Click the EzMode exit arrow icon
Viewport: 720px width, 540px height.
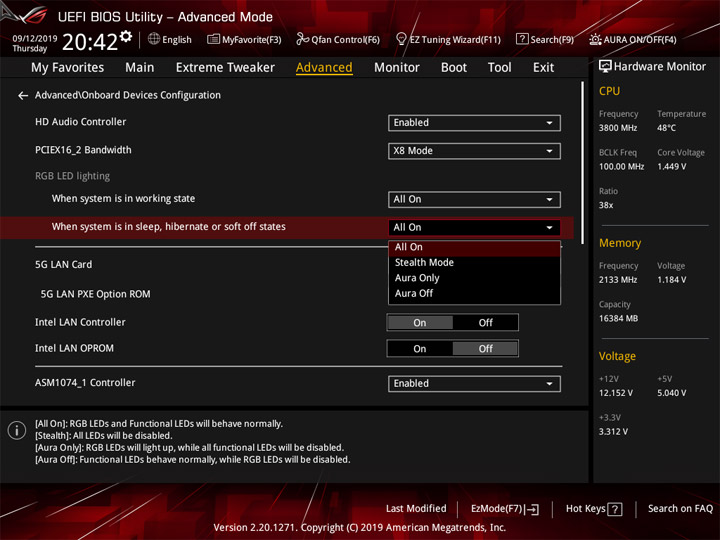[x=532, y=509]
